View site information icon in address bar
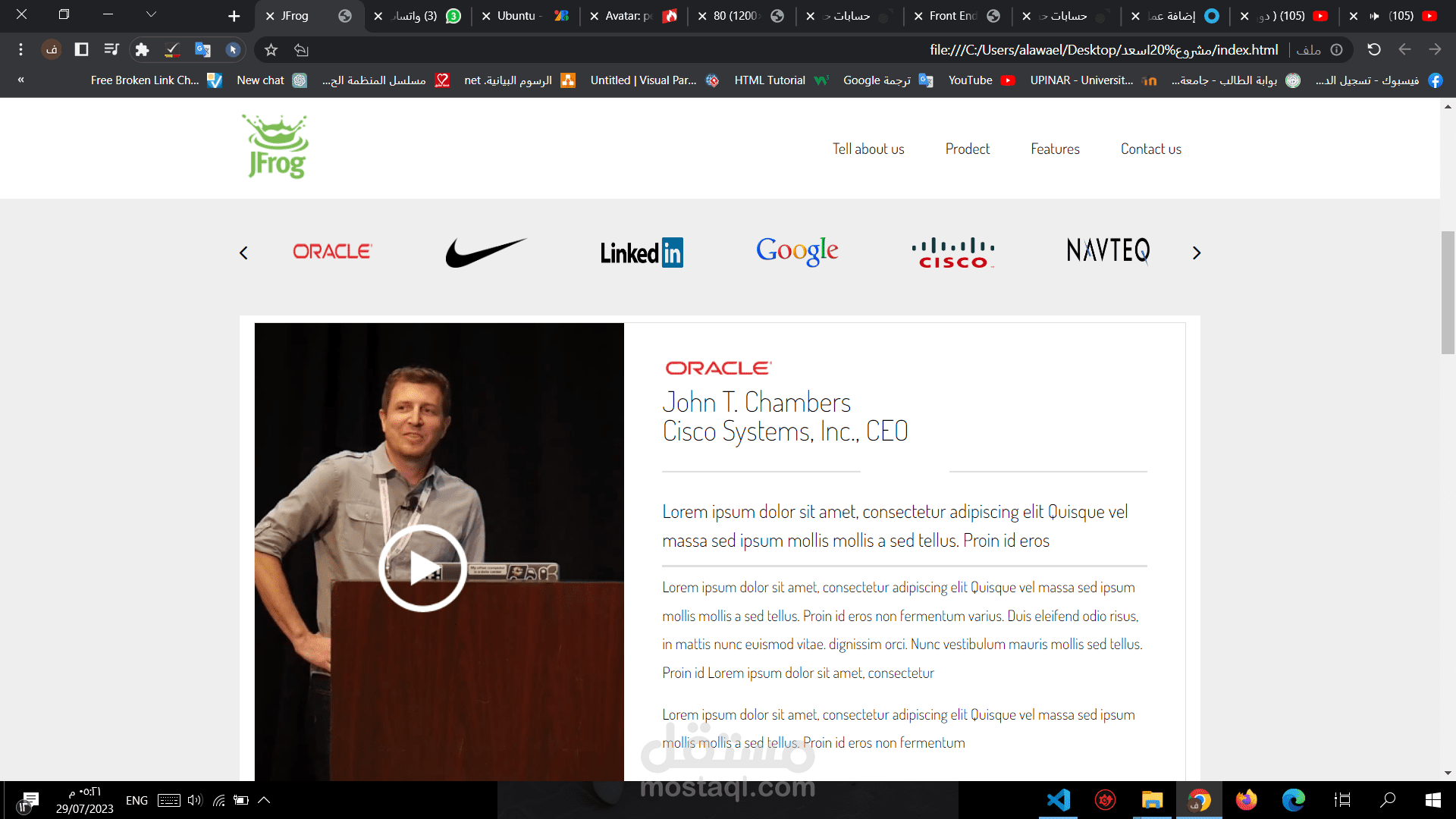The width and height of the screenshot is (1456, 819). click(x=1336, y=50)
